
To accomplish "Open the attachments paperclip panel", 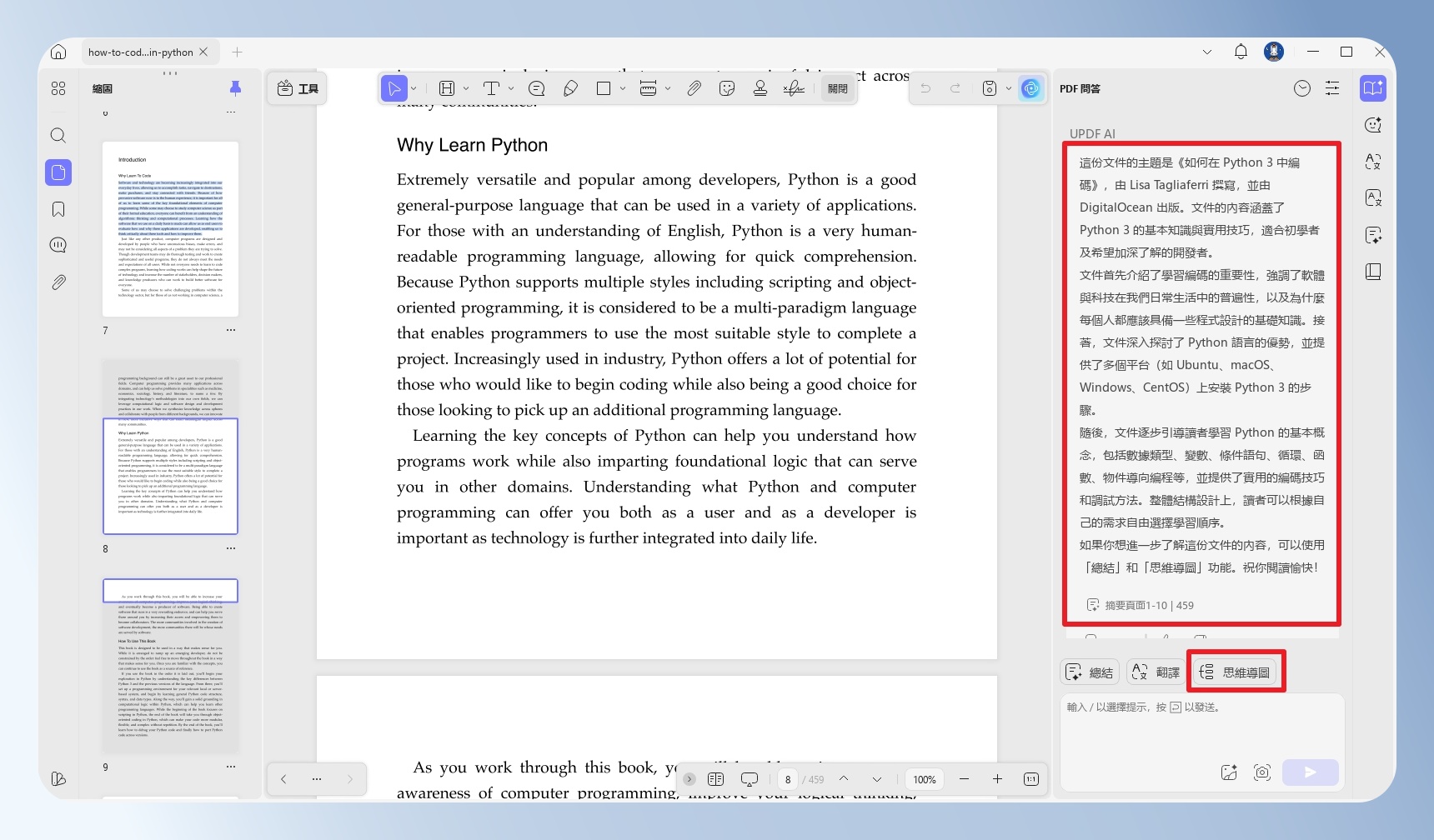I will tap(58, 282).
